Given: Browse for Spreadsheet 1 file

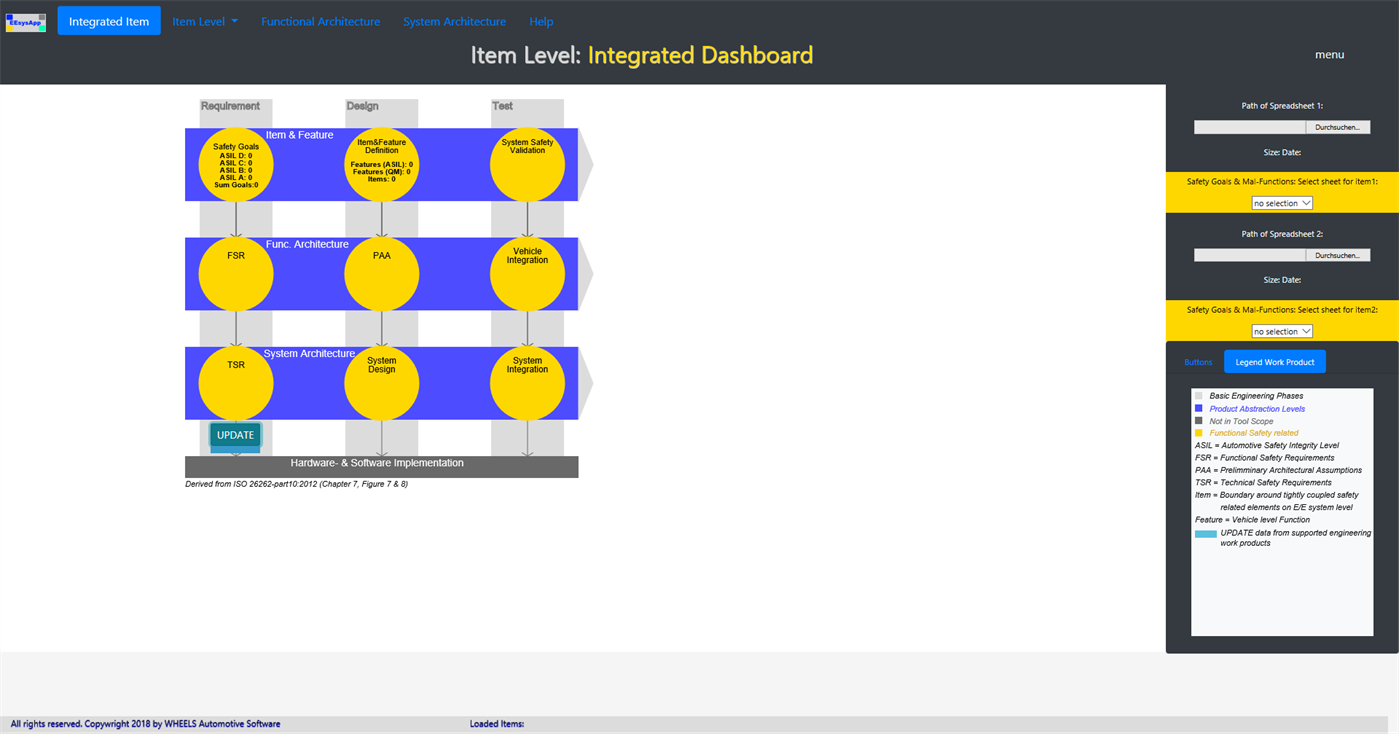Looking at the screenshot, I should [1338, 127].
